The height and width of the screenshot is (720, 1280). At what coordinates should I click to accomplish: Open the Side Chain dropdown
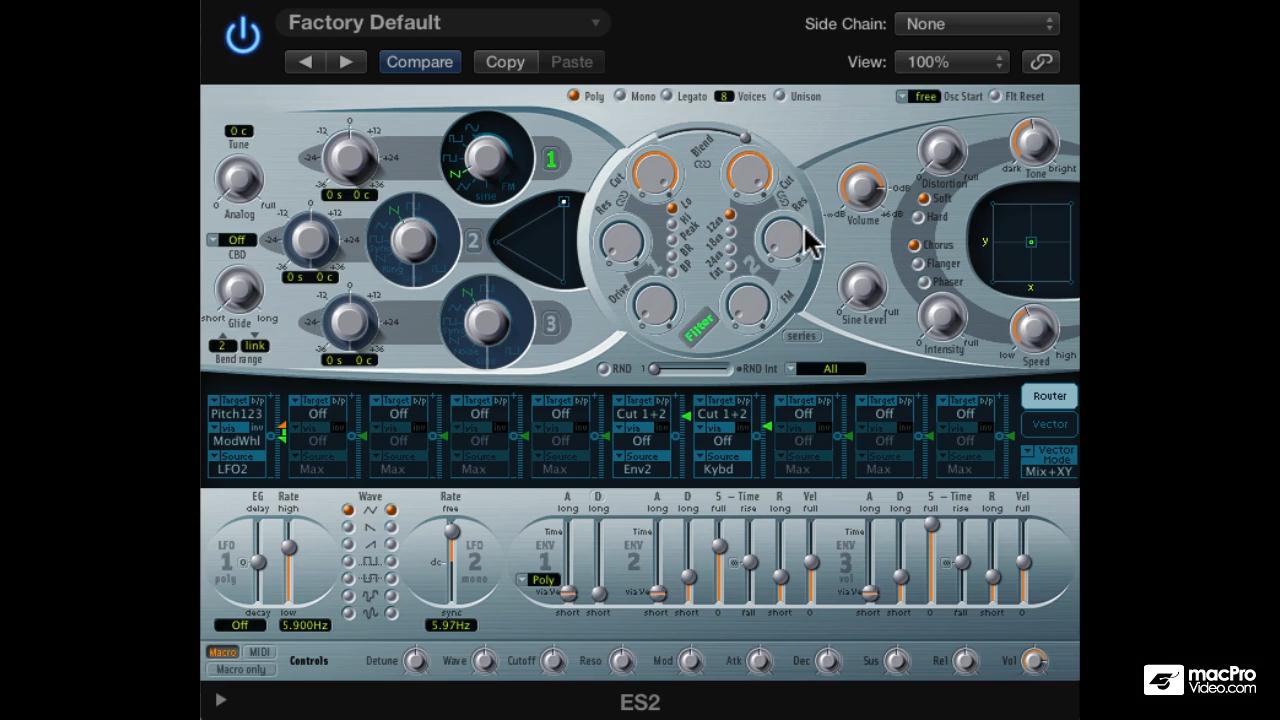[x=977, y=24]
